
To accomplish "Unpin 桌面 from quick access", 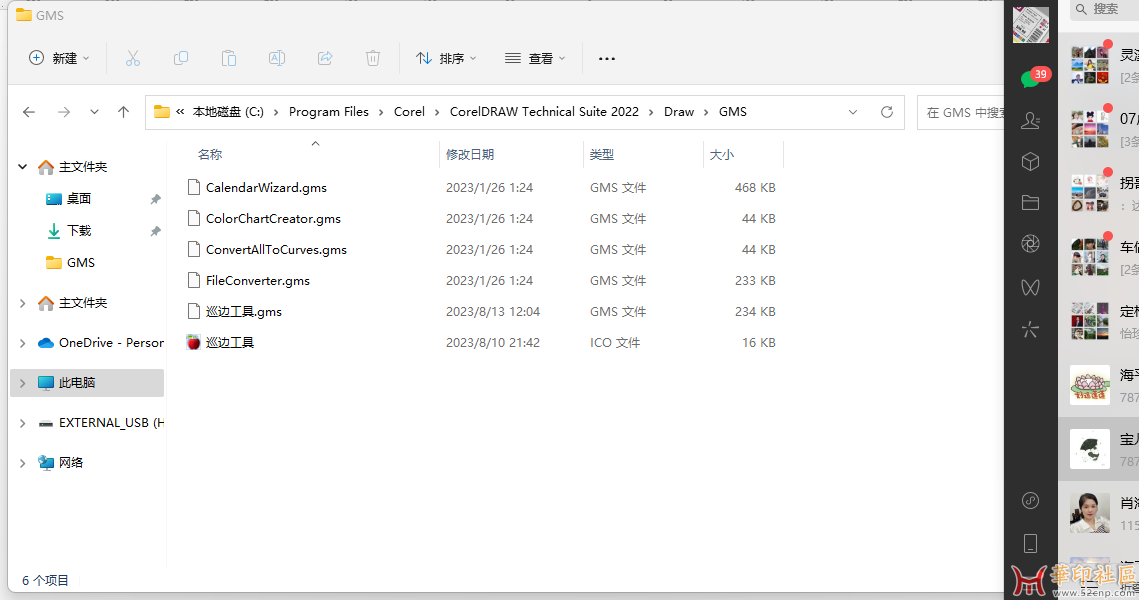I will (155, 199).
